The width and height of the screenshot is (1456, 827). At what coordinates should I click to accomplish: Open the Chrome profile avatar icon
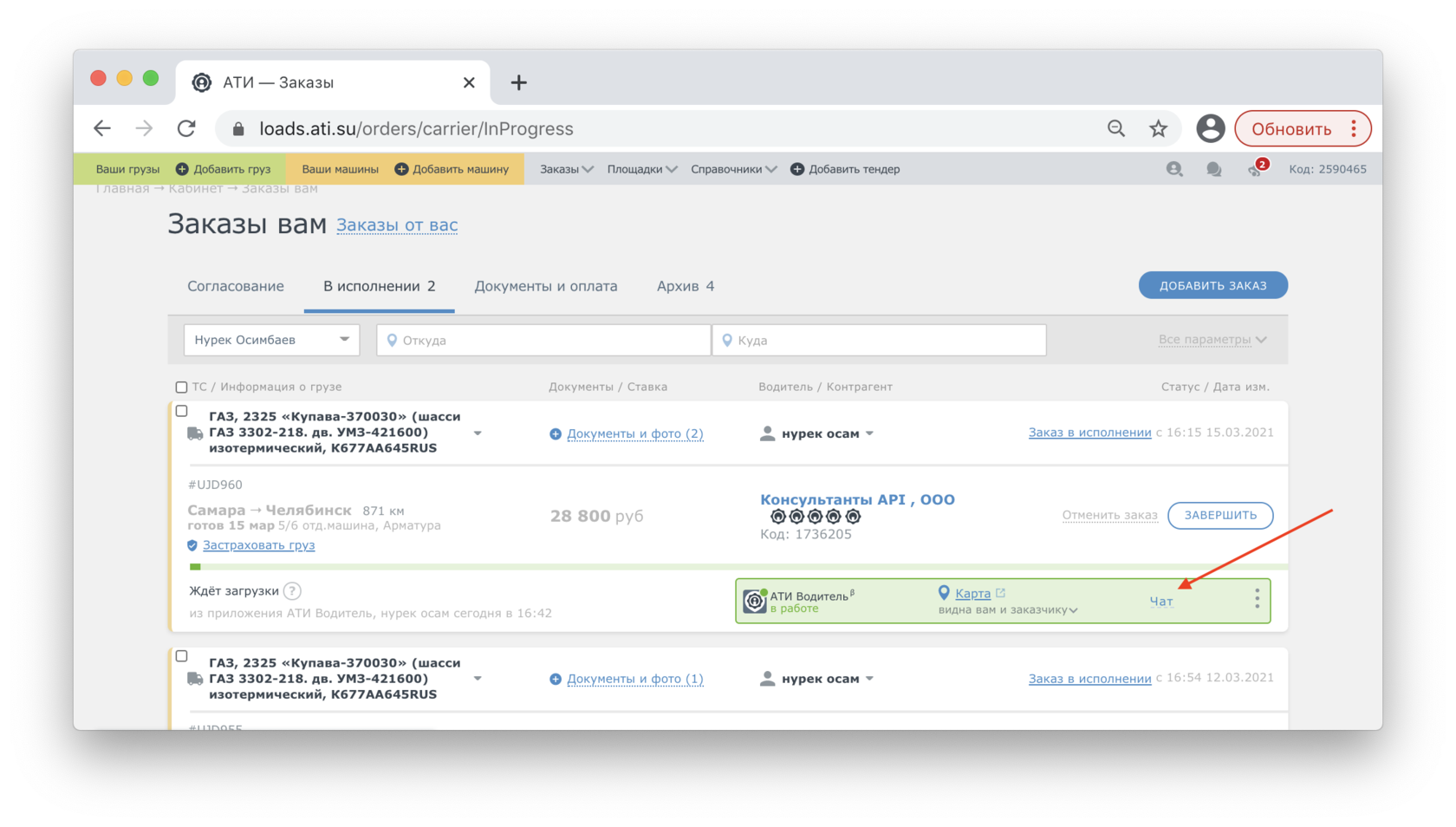click(x=1211, y=128)
